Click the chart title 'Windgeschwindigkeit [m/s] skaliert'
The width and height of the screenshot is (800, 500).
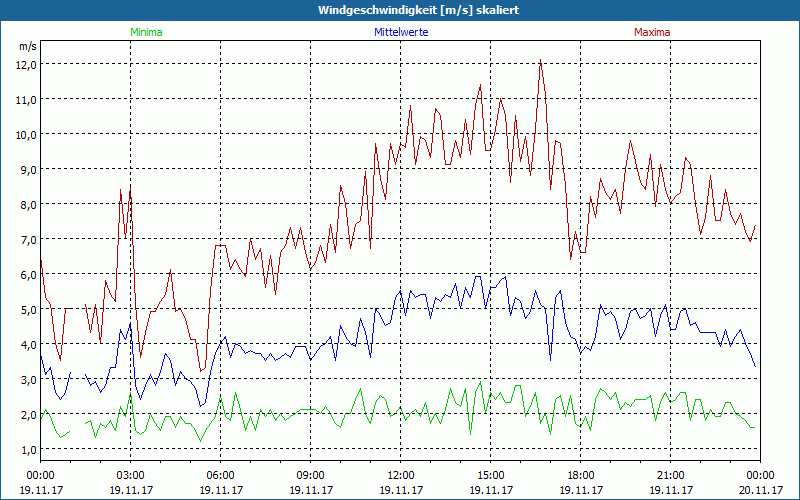[x=418, y=10]
